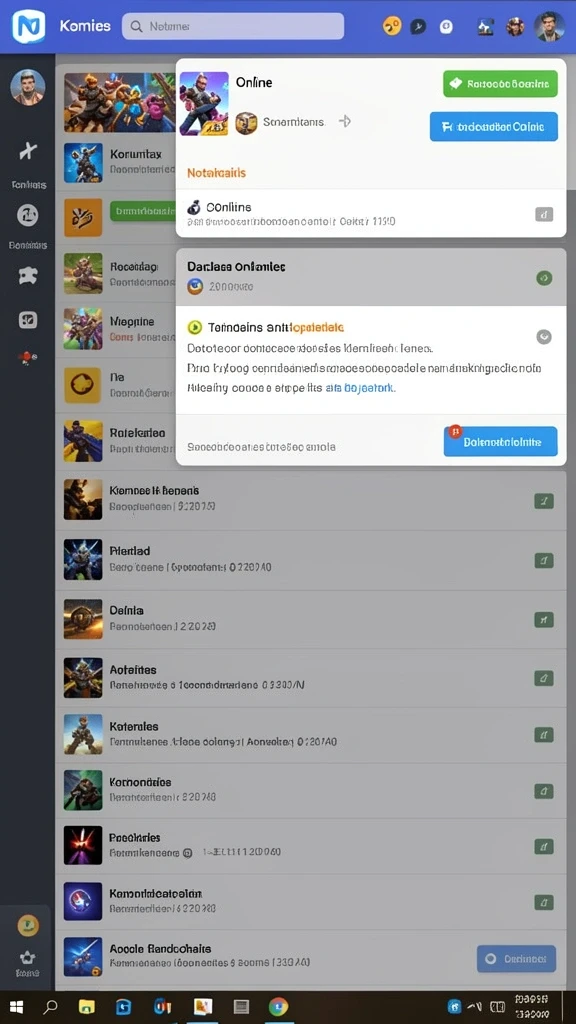Click the Komies app logo in the header
The image size is (576, 1024).
tap(28, 27)
